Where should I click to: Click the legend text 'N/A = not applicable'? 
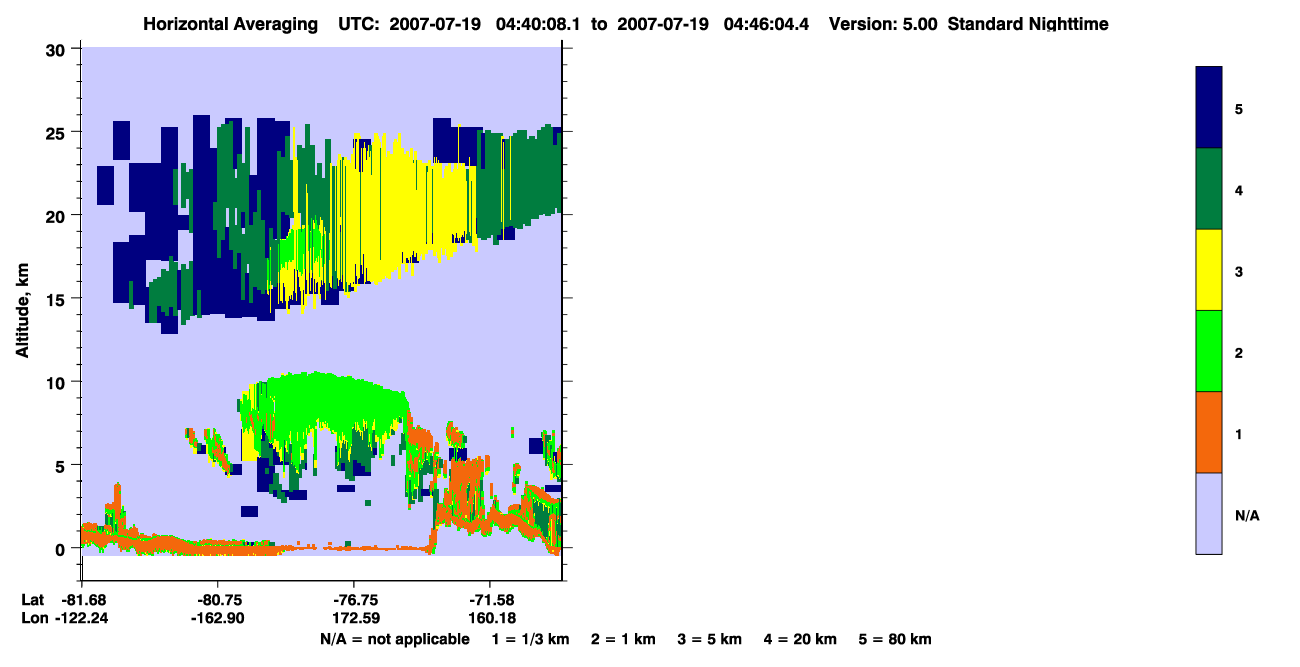coord(394,639)
